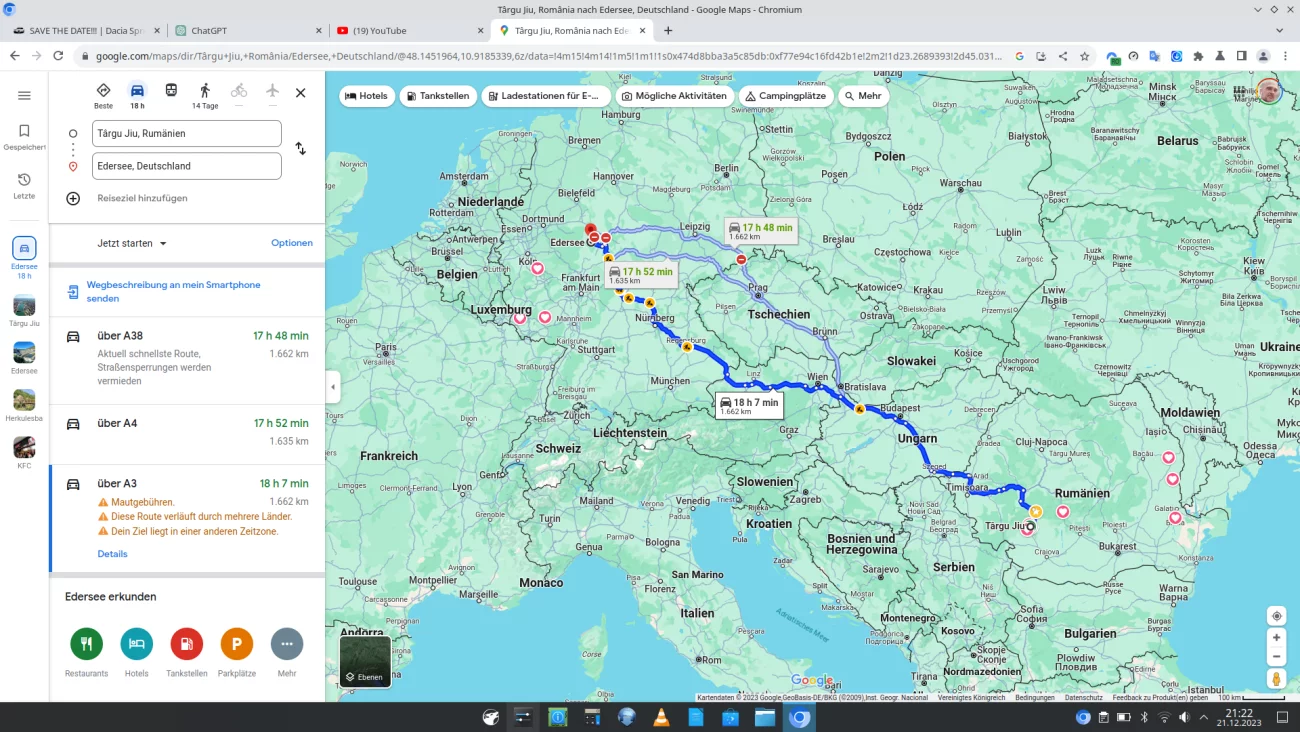Viewport: 1300px width, 732px height.
Task: Switch to the SAVE THE DATE Dacia tab
Action: 85,31
